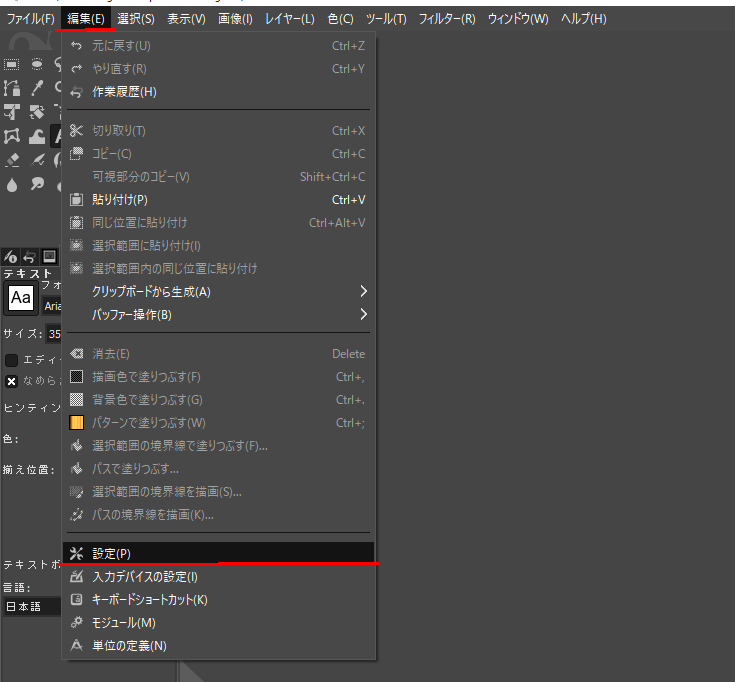Click 同じ位置に貼り付け entry with Ctrl+Alt+V
Viewport: 735px width, 682px height.
(x=218, y=223)
